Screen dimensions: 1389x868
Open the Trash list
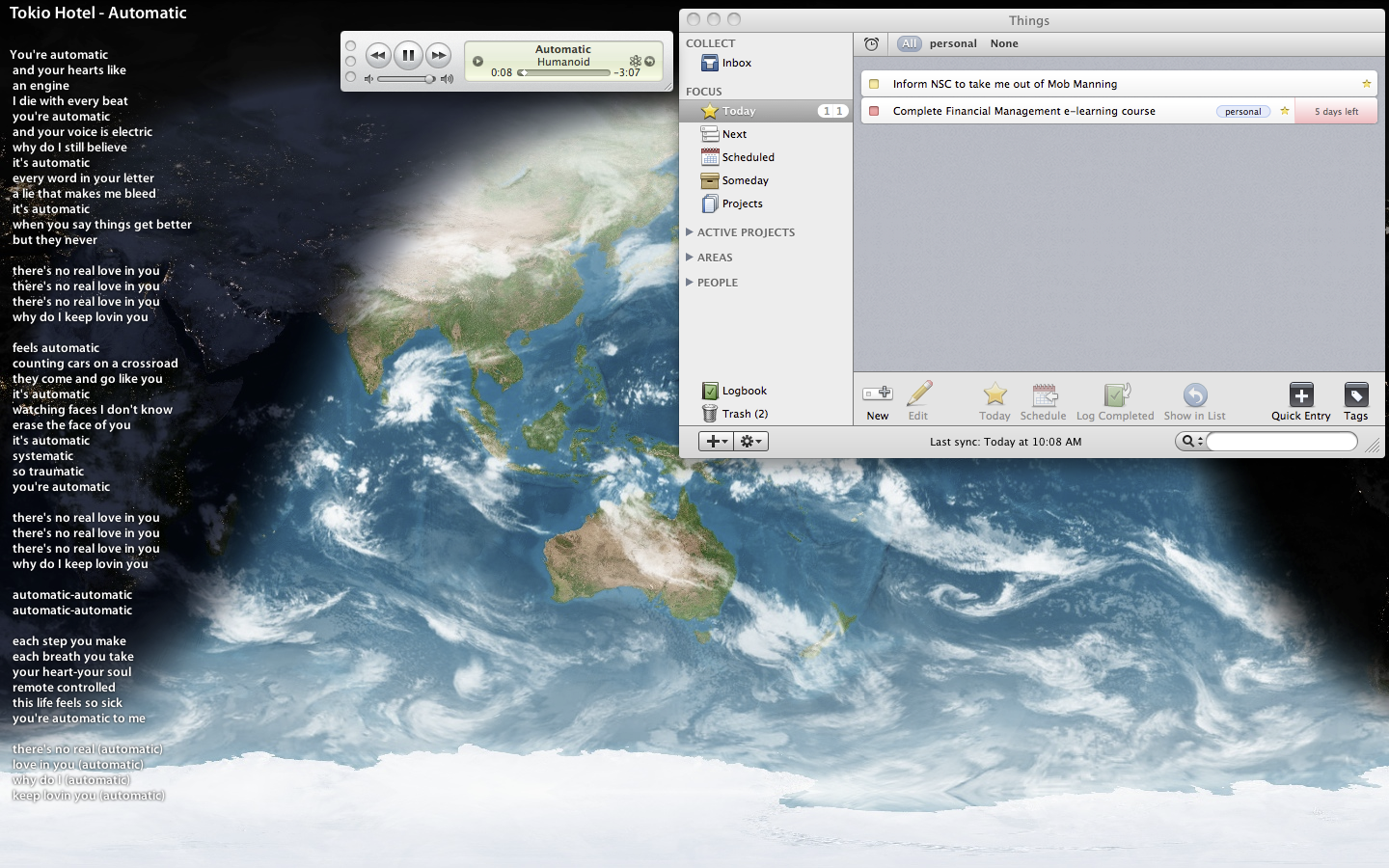tap(744, 414)
